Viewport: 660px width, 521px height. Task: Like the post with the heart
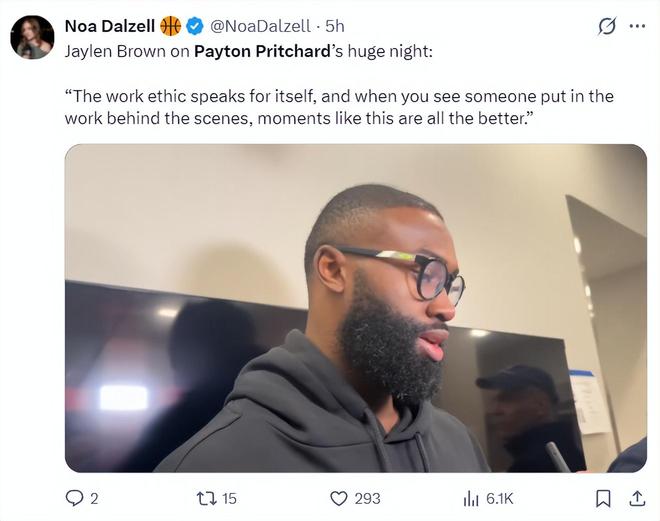(338, 497)
